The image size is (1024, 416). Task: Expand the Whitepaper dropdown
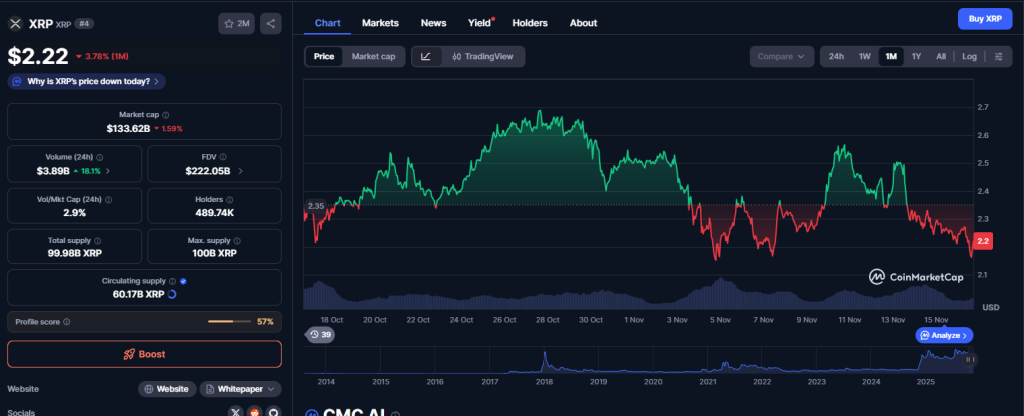(x=240, y=388)
